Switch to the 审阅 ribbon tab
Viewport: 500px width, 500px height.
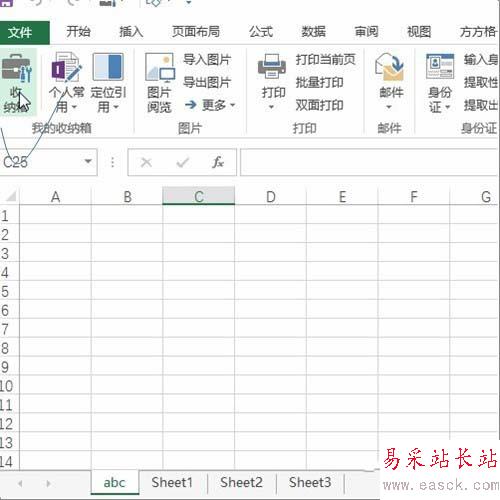[366, 32]
